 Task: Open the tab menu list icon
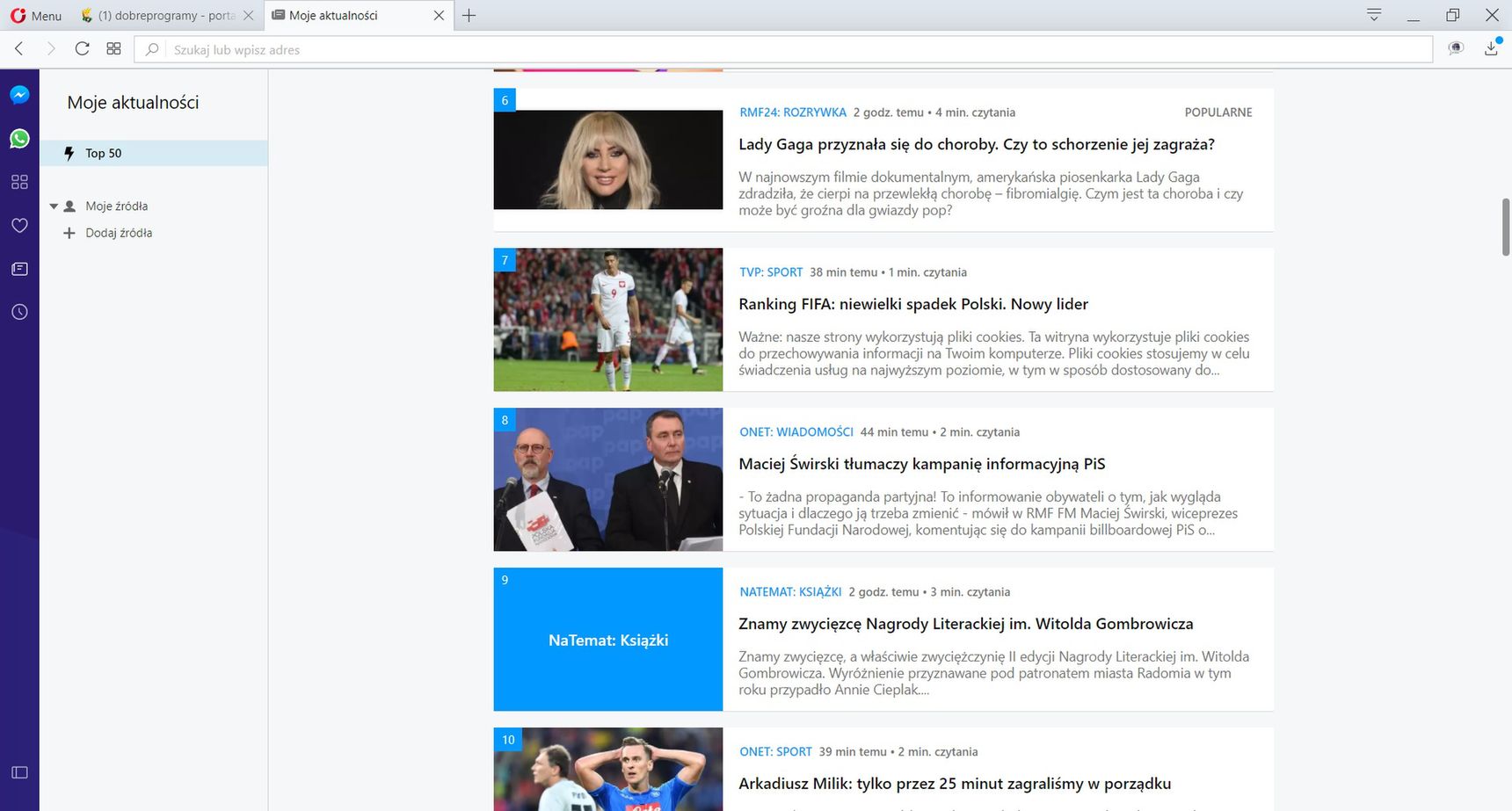(x=1374, y=15)
